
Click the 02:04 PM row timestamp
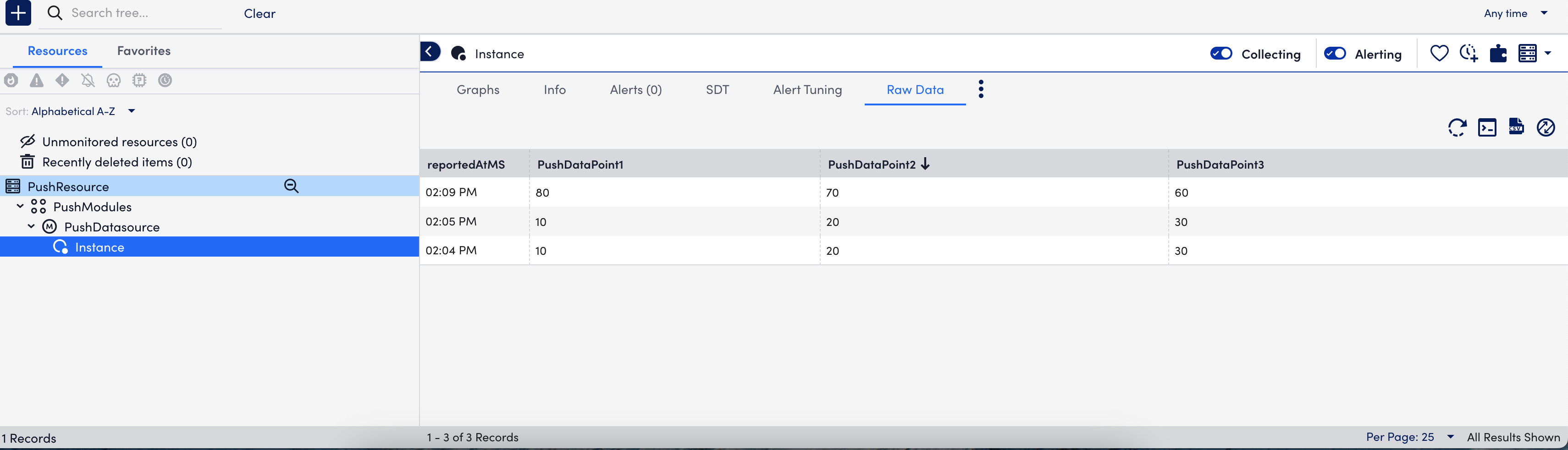(x=451, y=250)
